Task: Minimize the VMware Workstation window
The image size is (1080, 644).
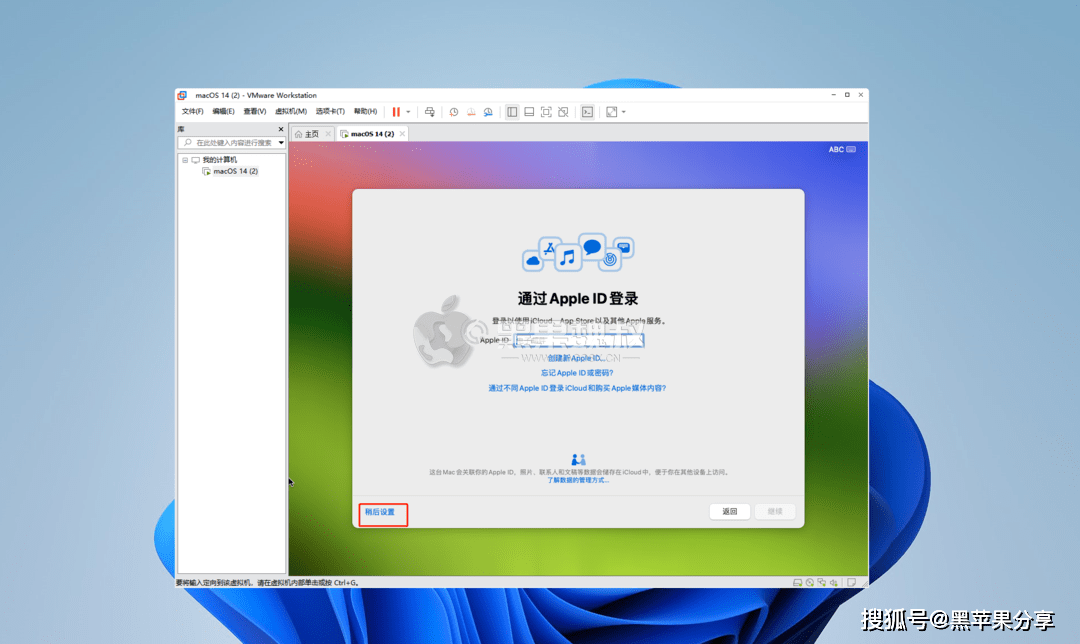Action: click(x=833, y=95)
